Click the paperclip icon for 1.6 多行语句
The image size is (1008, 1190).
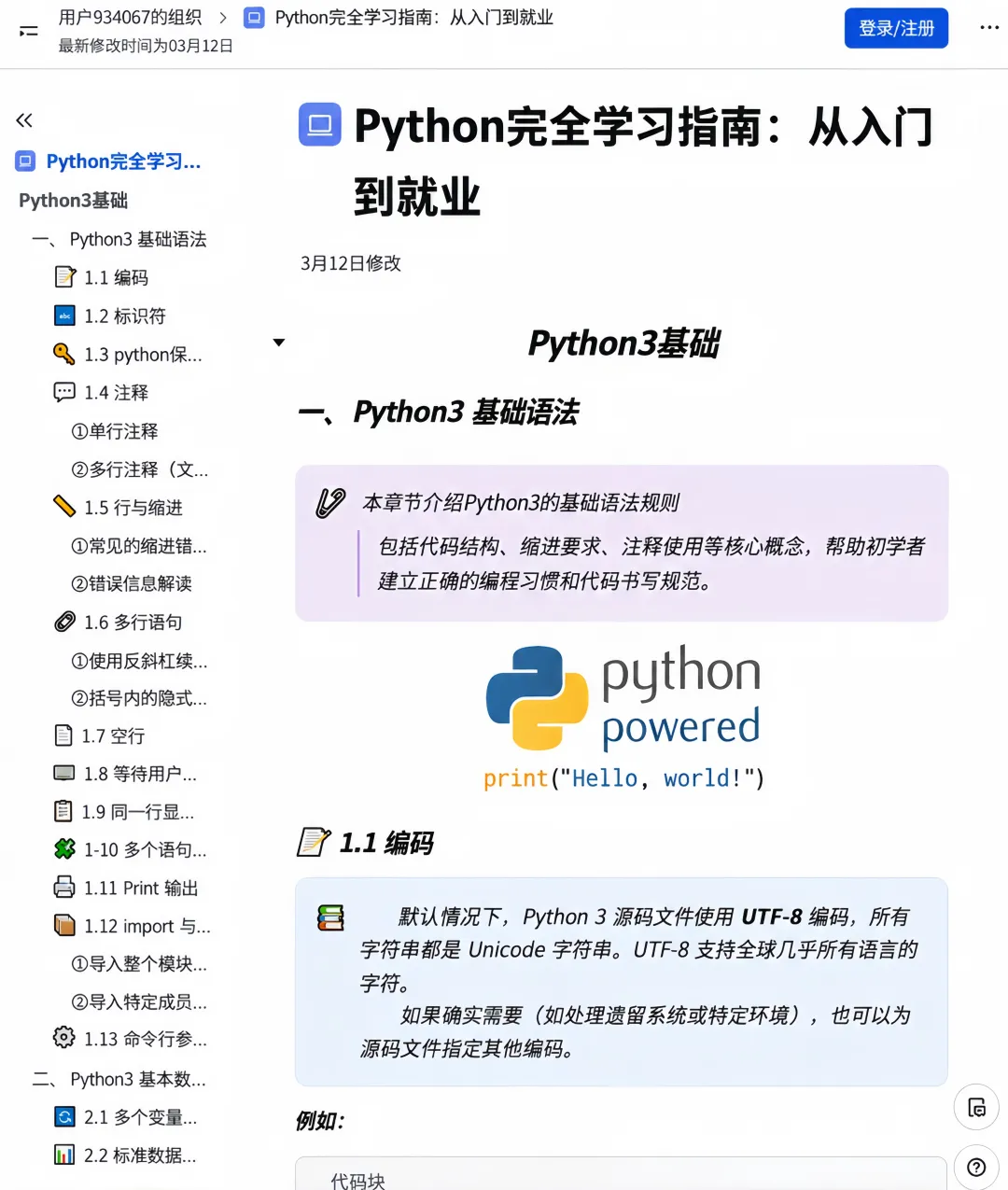64,622
